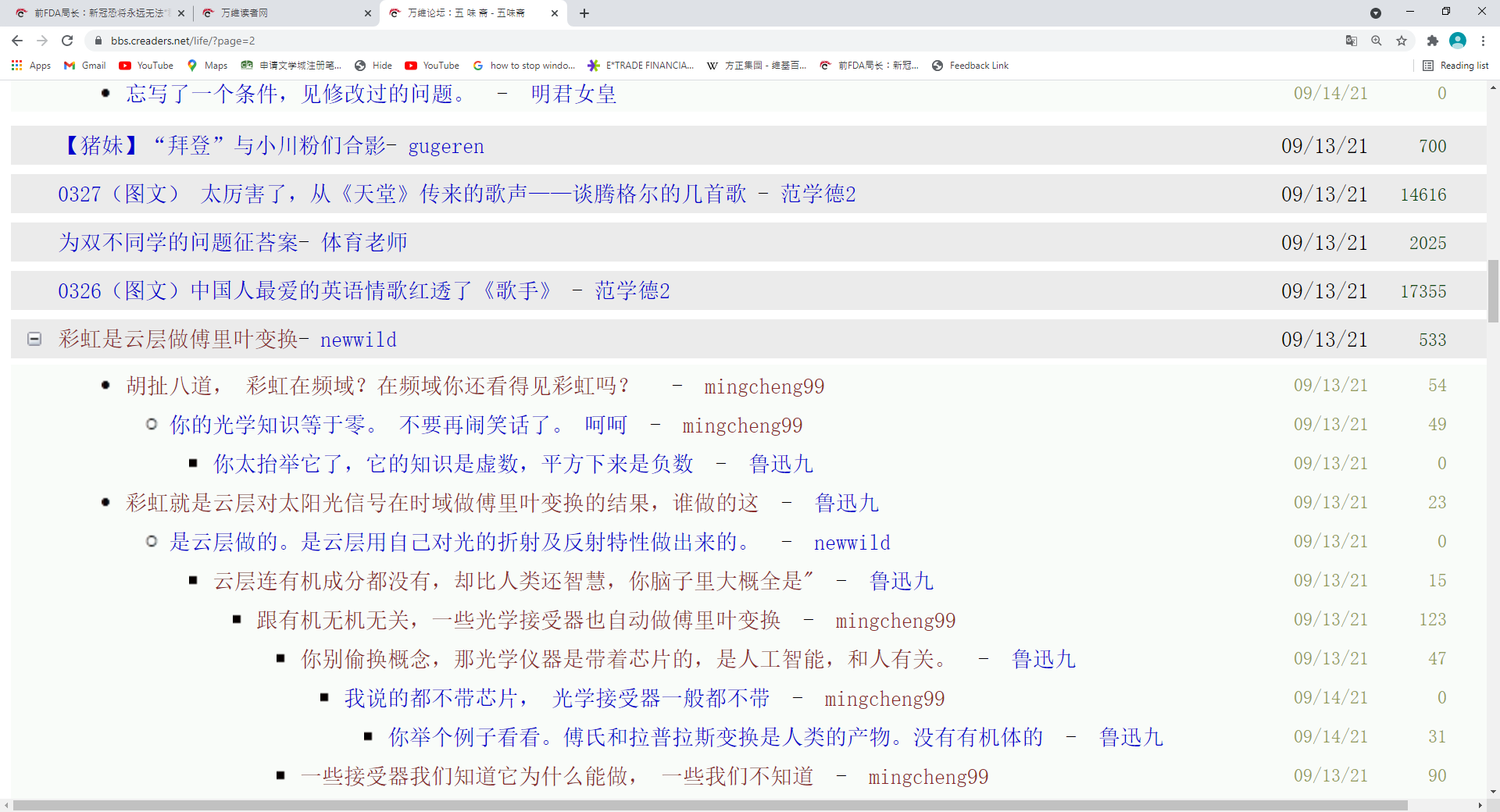The width and height of the screenshot is (1500, 812).
Task: Open Google Translate page icon
Action: pos(1352,41)
